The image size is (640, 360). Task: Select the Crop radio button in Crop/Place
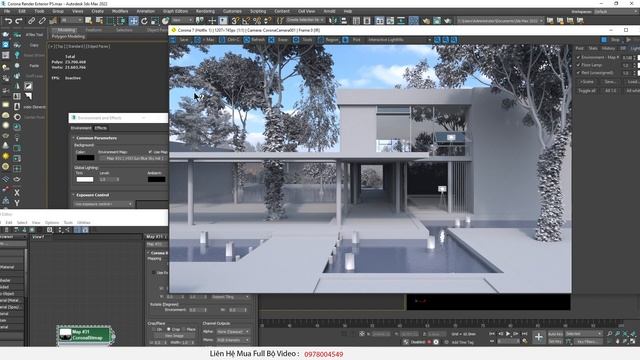[169, 329]
